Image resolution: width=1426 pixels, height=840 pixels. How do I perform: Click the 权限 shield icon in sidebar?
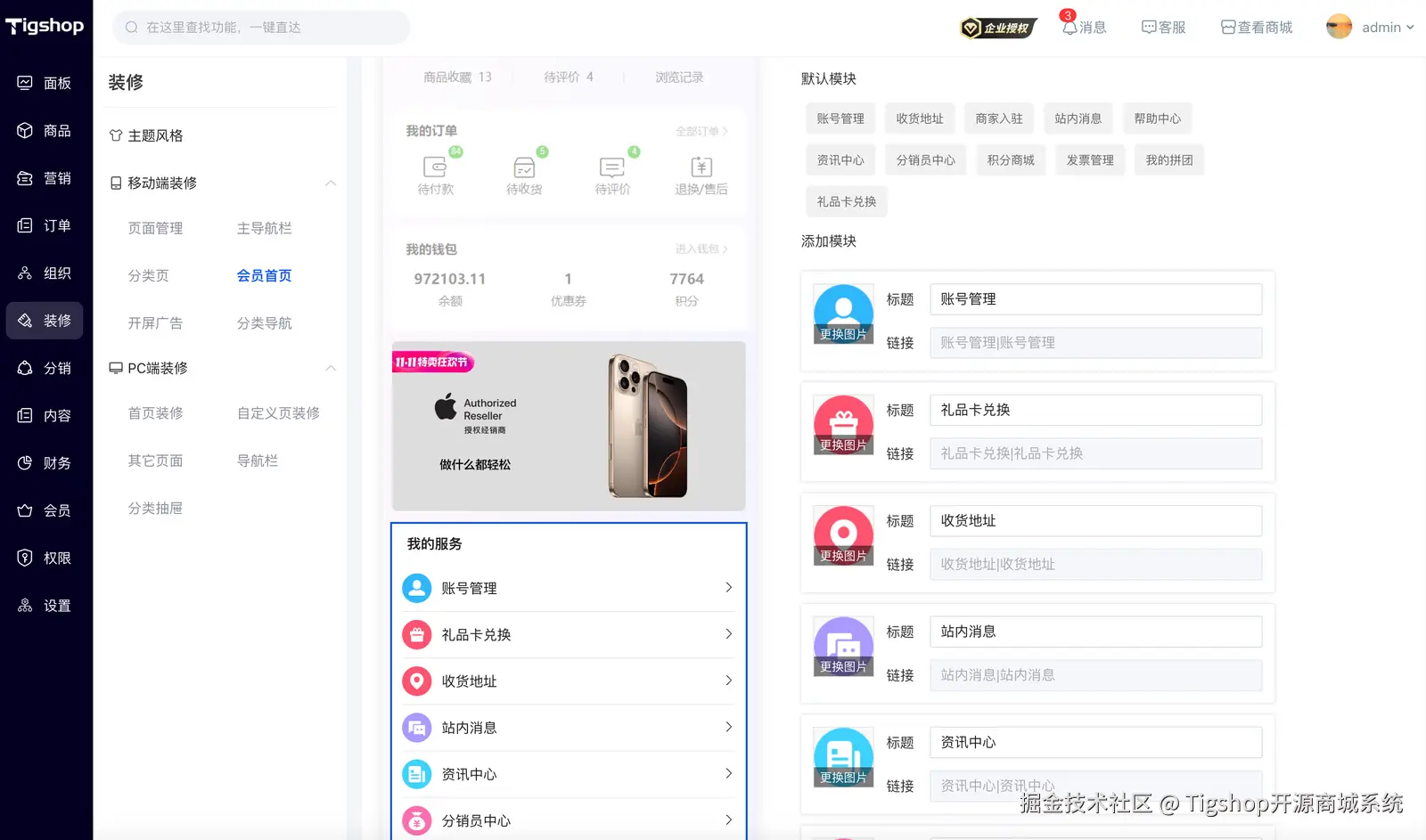point(25,558)
